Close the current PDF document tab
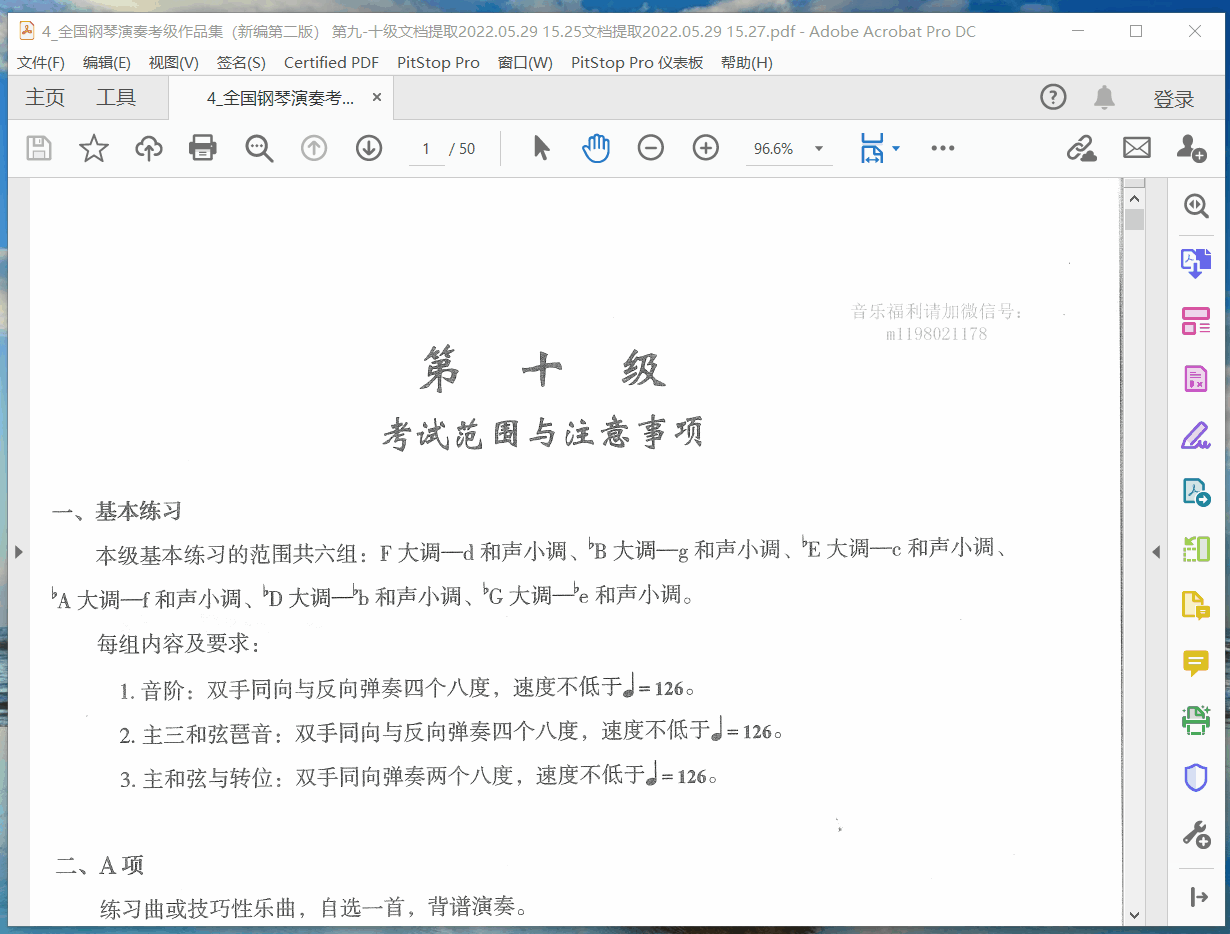The image size is (1230, 934). coord(377,98)
